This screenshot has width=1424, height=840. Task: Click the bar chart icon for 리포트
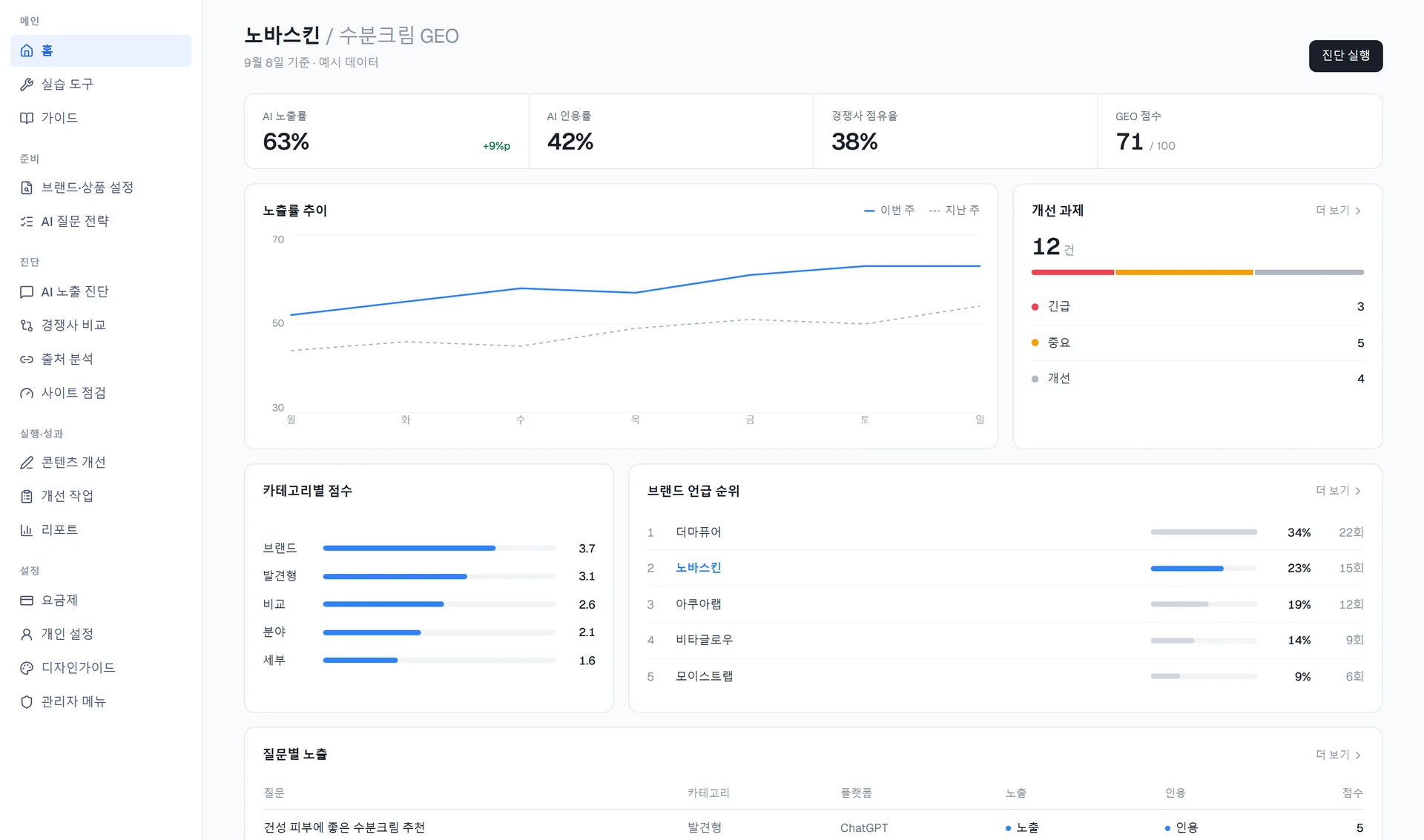click(27, 530)
